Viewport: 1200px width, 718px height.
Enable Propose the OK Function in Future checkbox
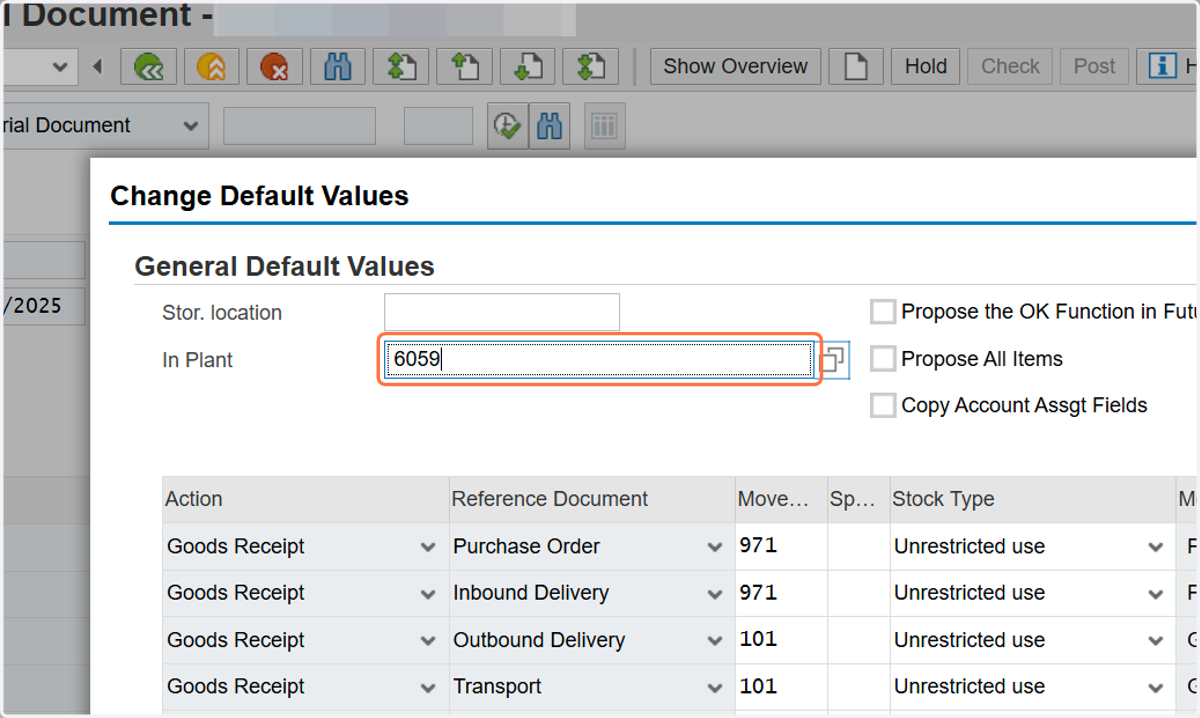tap(883, 312)
